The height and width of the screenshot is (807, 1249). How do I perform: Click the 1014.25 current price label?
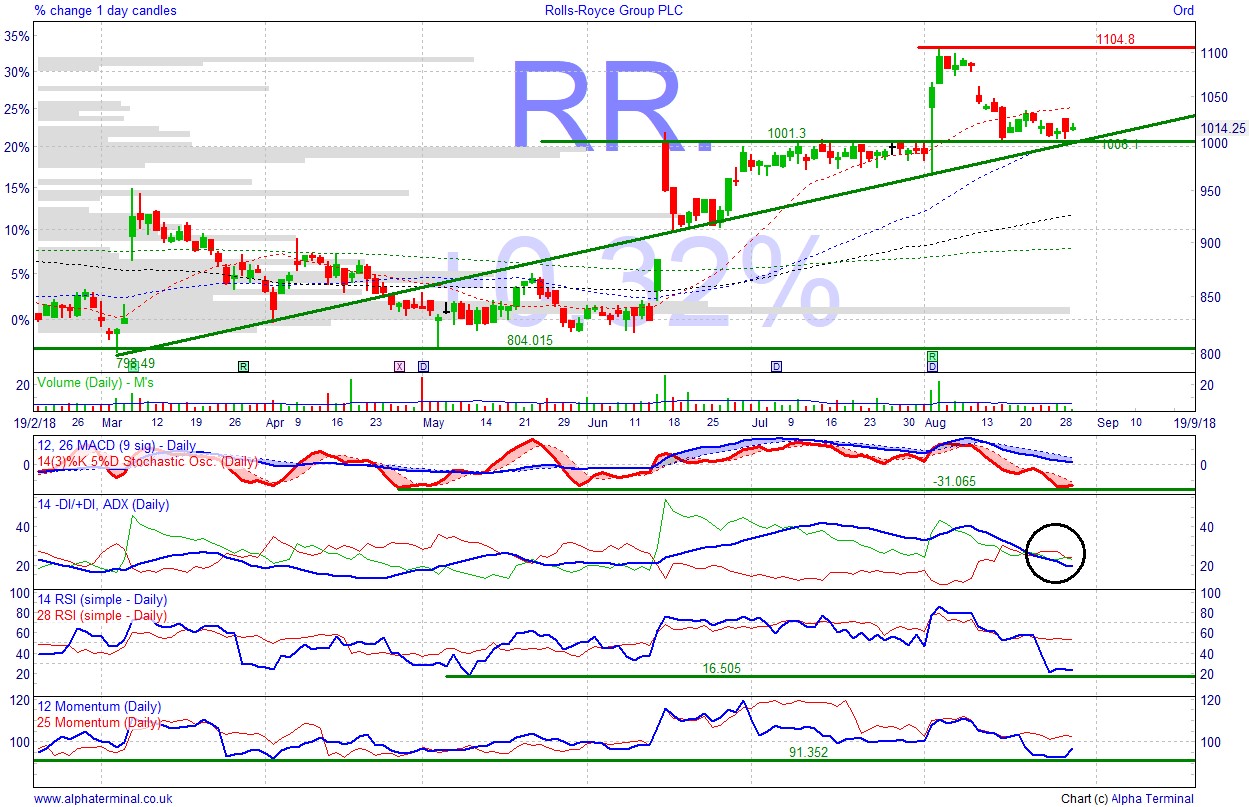point(1223,128)
